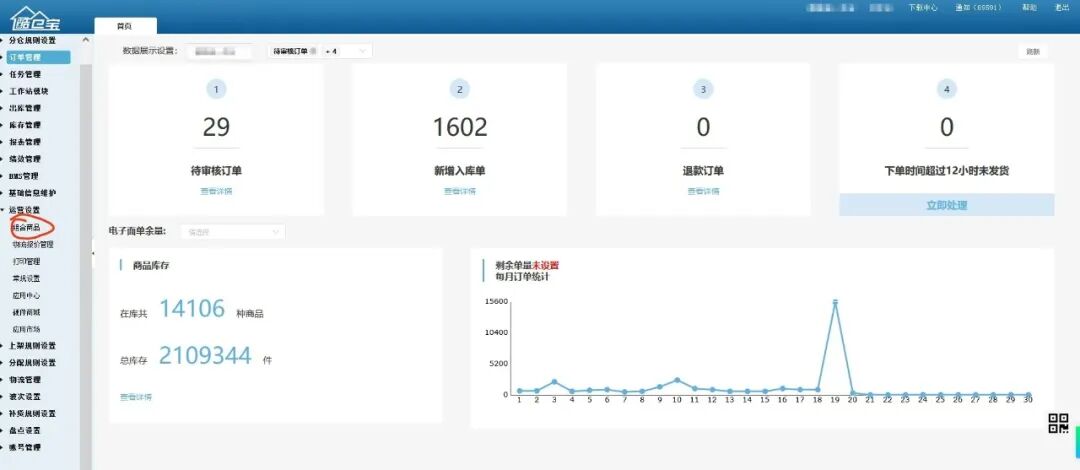Expand 上架规则设置 in the sidebar
Viewport: 1080px width, 470px height.
(32, 346)
